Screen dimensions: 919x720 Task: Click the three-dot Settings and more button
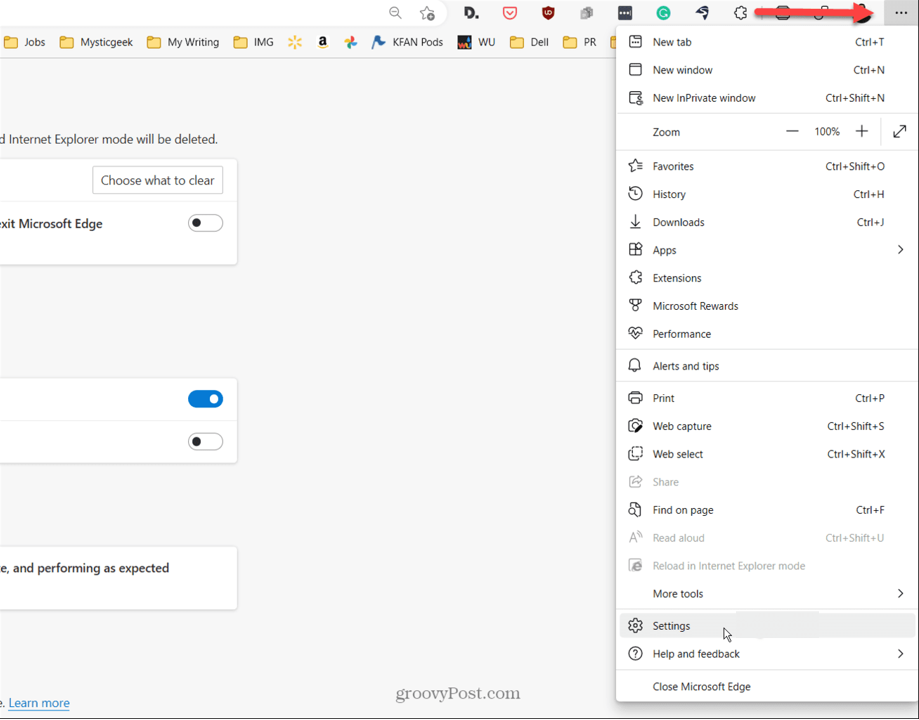coord(901,13)
